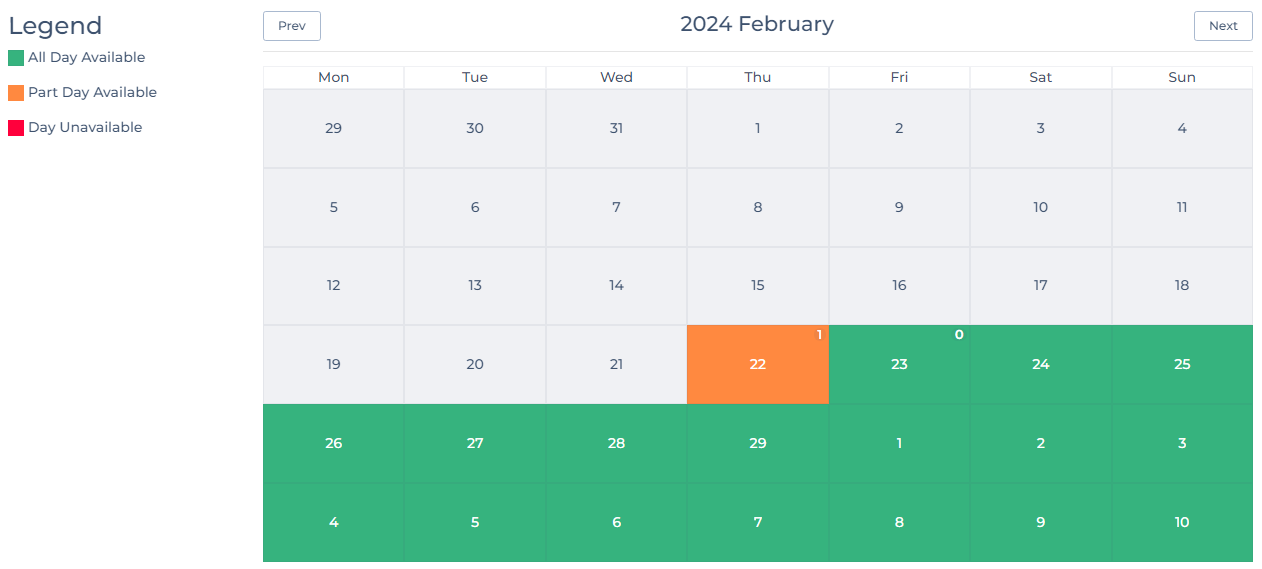
Task: Select March 7 in Thursday column
Action: (x=758, y=523)
